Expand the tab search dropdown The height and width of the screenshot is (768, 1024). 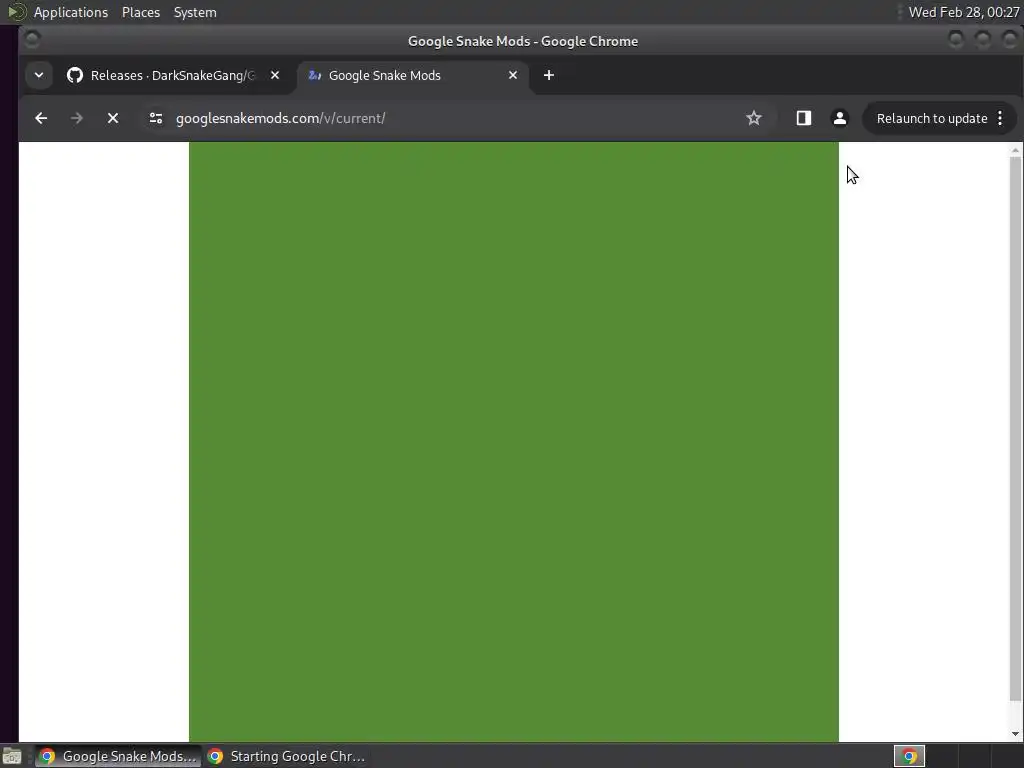tap(39, 75)
